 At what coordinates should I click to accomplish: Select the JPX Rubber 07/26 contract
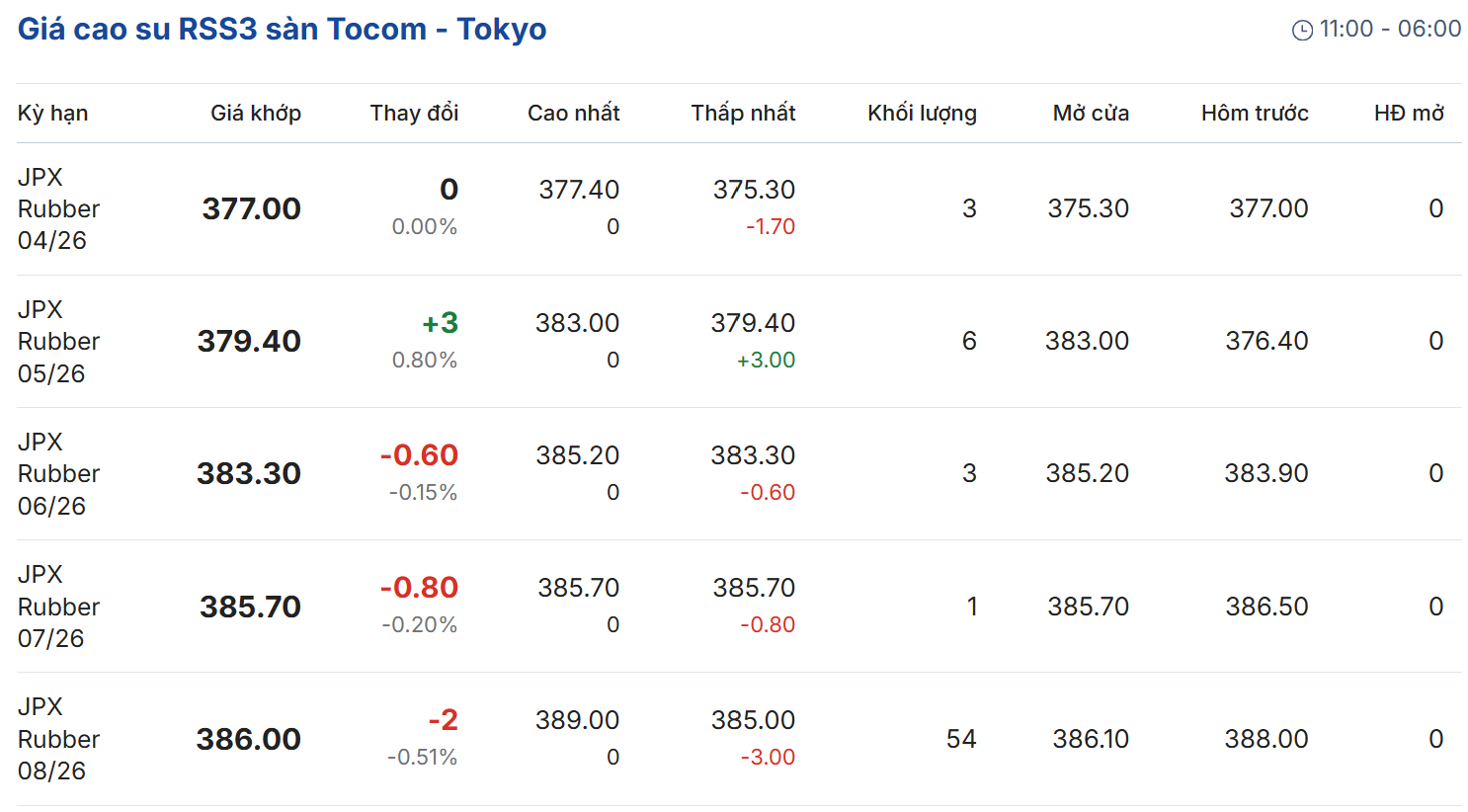click(58, 607)
